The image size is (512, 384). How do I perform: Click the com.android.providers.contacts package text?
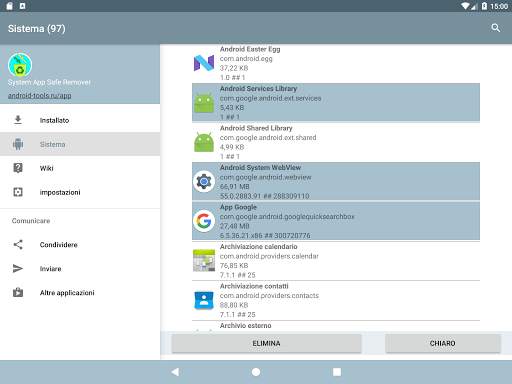pyautogui.click(x=269, y=295)
